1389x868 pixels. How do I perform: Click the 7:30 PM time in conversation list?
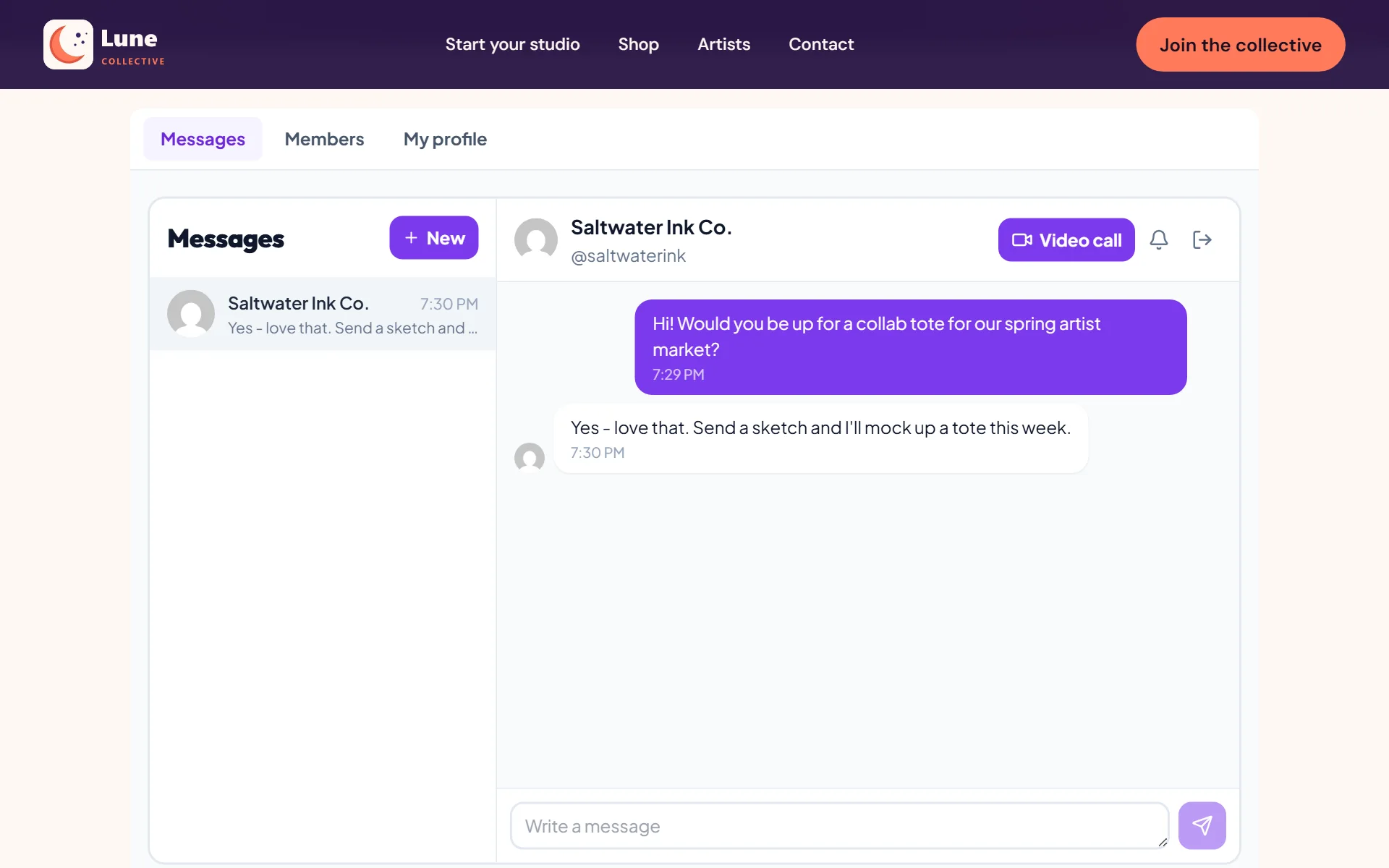point(449,304)
